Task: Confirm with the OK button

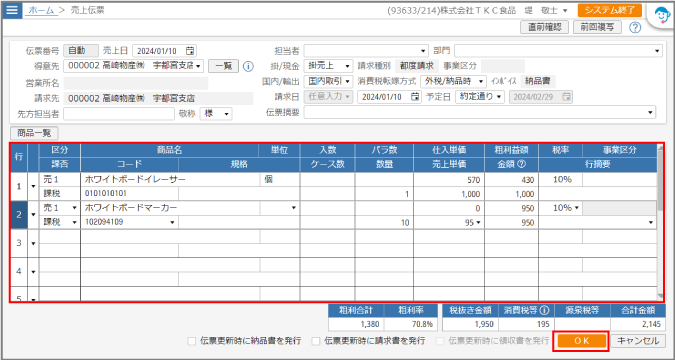Action: pyautogui.click(x=582, y=341)
